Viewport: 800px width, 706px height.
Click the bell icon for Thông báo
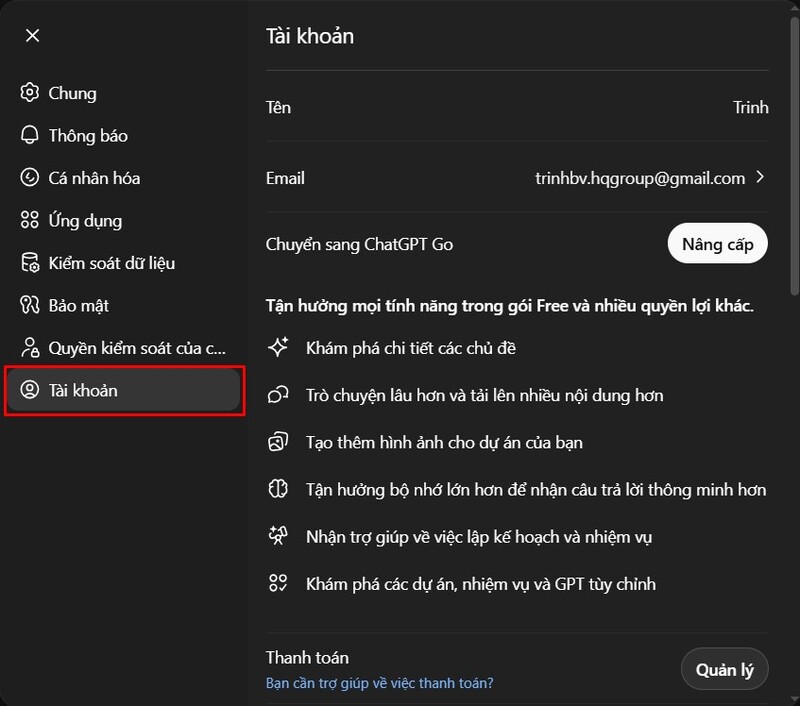[30, 135]
